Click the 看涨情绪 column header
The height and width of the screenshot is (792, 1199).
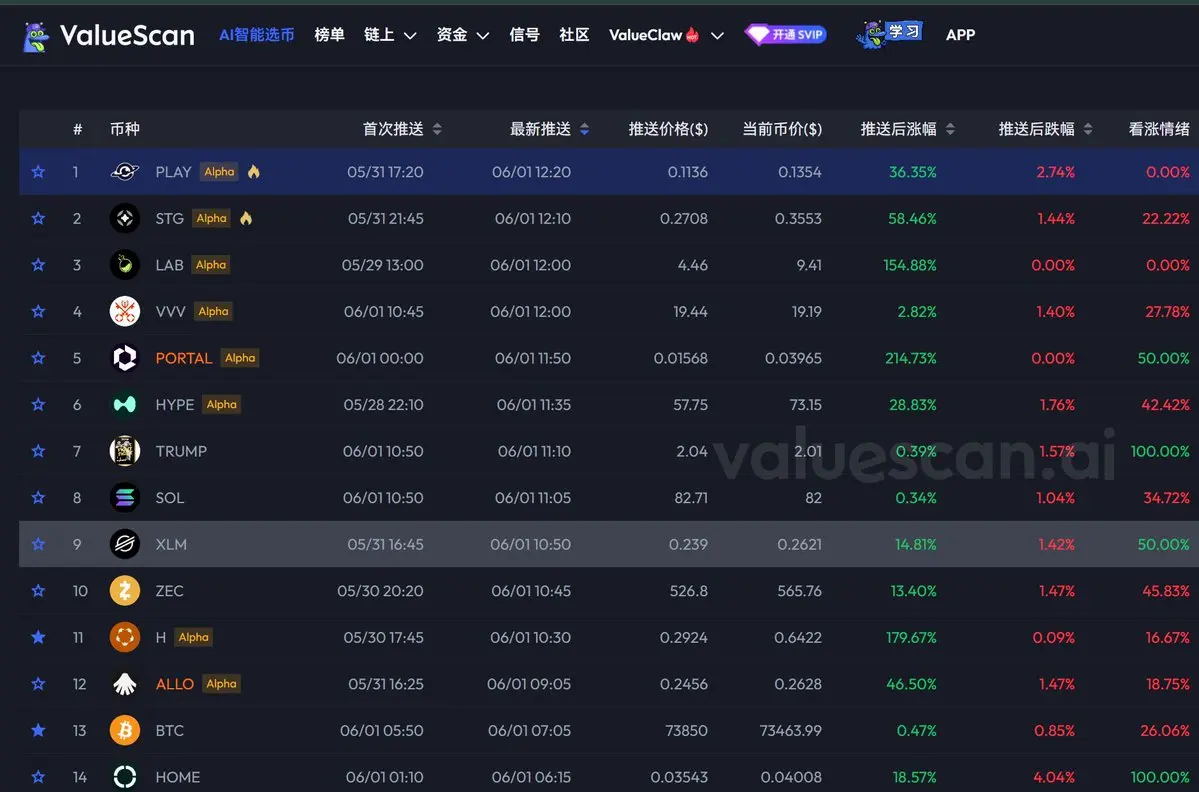pyautogui.click(x=1159, y=129)
